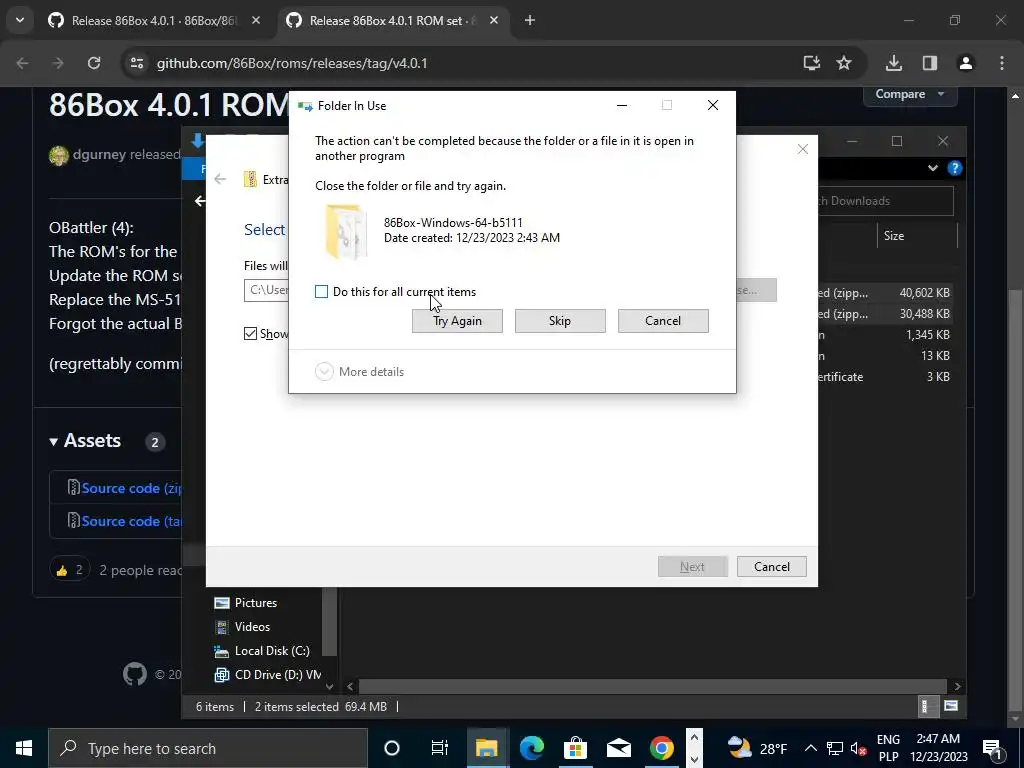The width and height of the screenshot is (1024, 768).
Task: Click the address bar URL
Action: pos(292,63)
